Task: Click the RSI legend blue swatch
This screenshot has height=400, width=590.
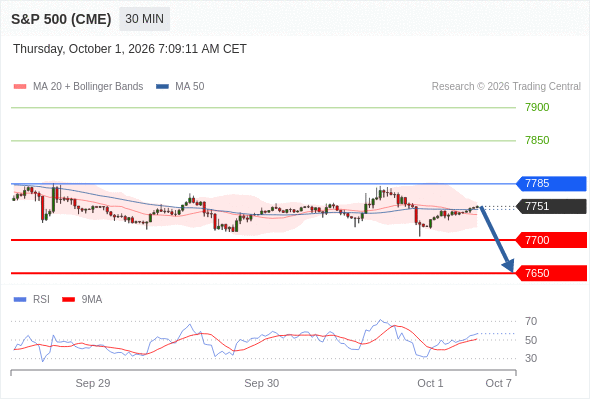Action: [x=20, y=300]
